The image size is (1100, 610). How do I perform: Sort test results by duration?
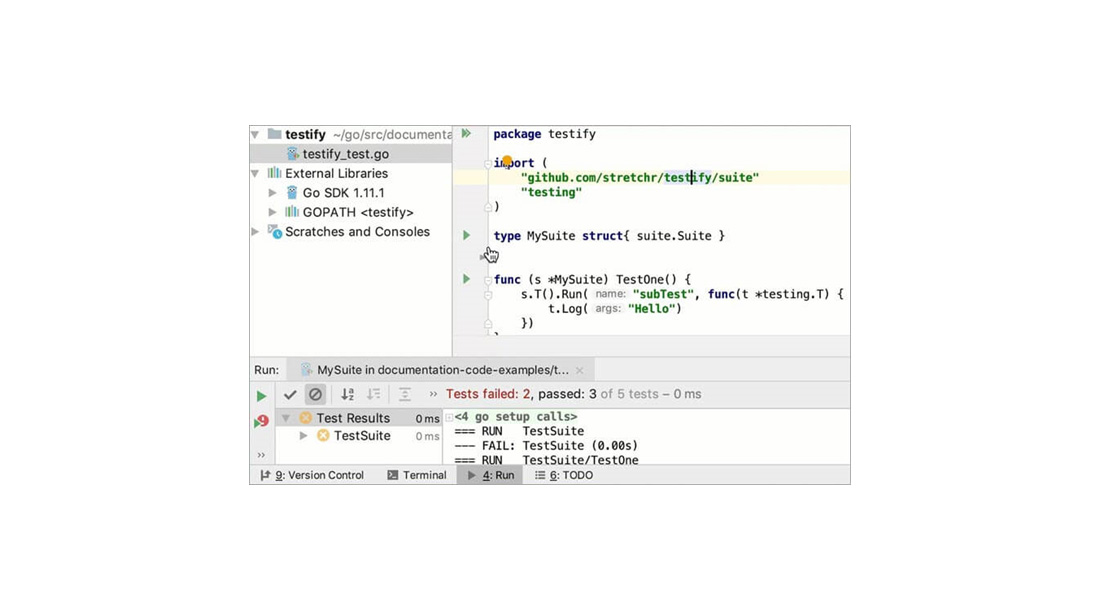pyautogui.click(x=374, y=395)
